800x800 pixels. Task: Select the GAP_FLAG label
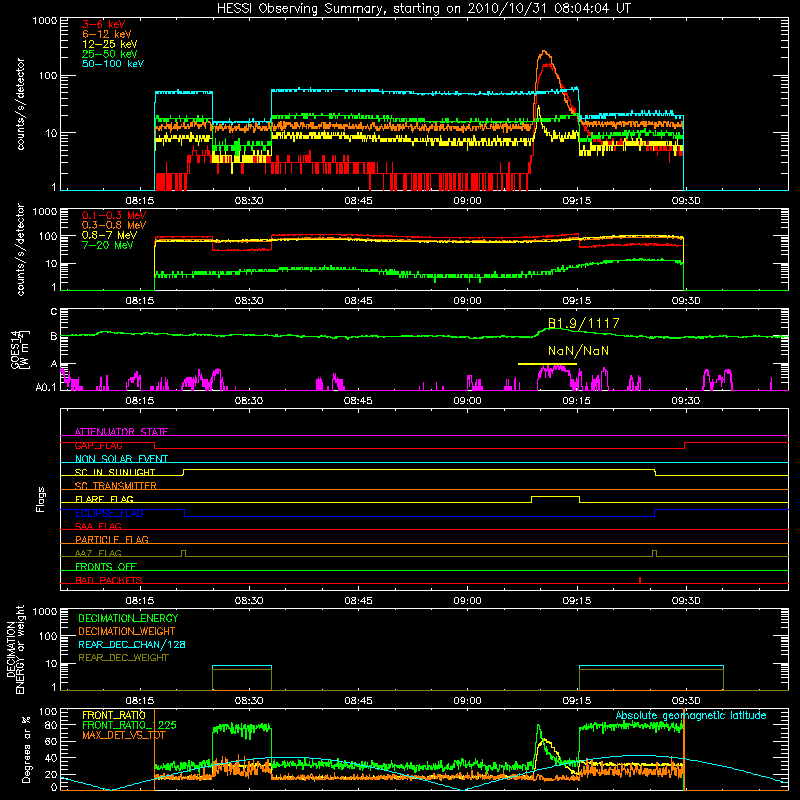pos(98,445)
